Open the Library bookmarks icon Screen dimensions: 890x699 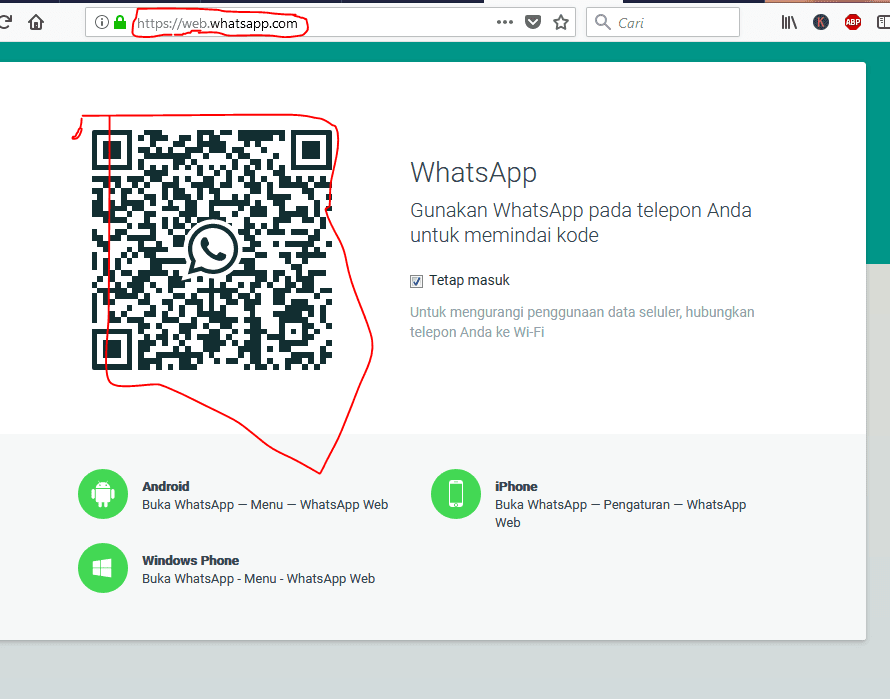point(789,23)
